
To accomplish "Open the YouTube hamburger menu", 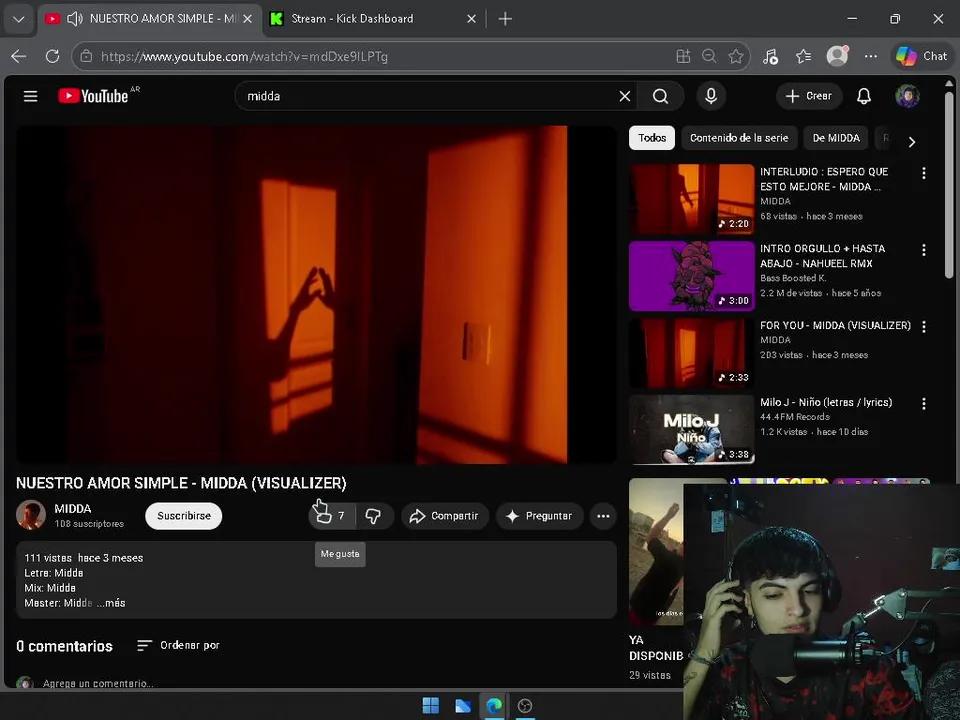I will click(x=30, y=96).
